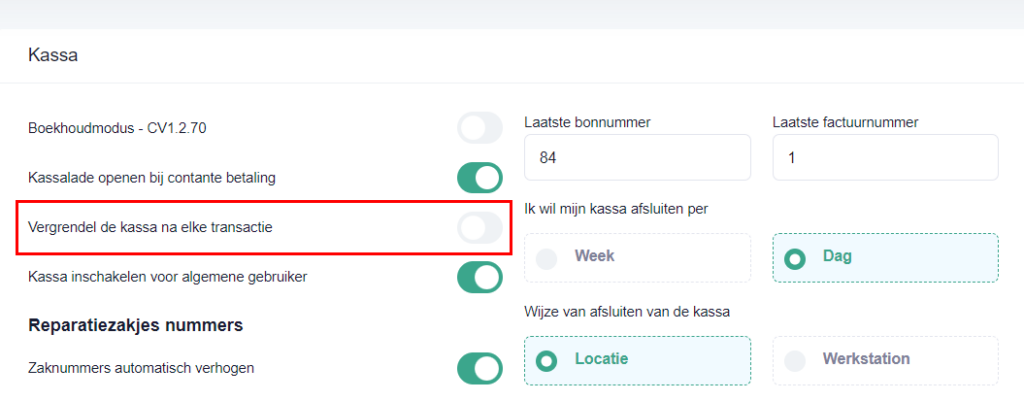
Task: Choose Locatie as closing method
Action: (x=637, y=361)
